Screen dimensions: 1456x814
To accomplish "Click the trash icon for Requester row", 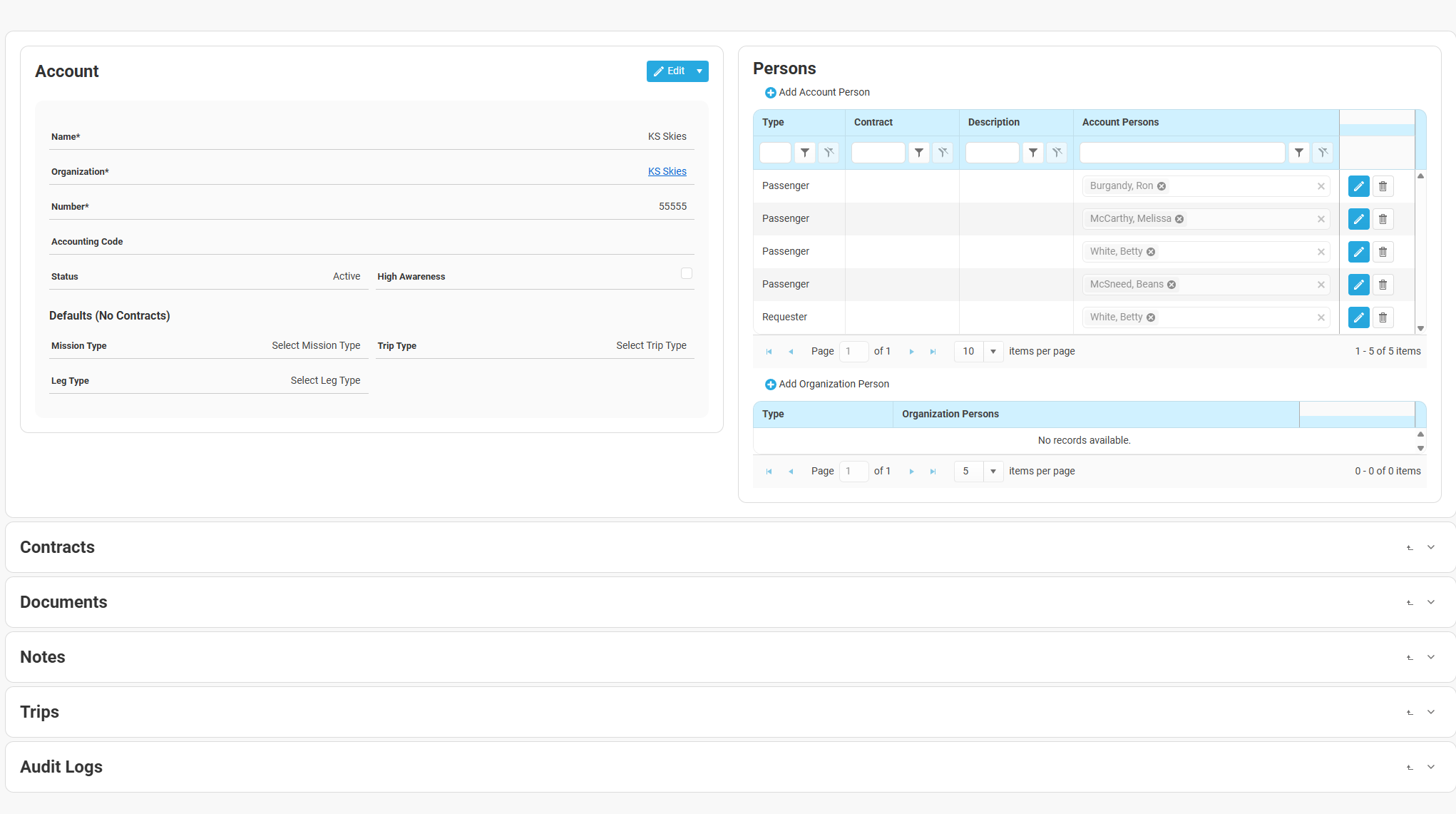I will (1383, 317).
